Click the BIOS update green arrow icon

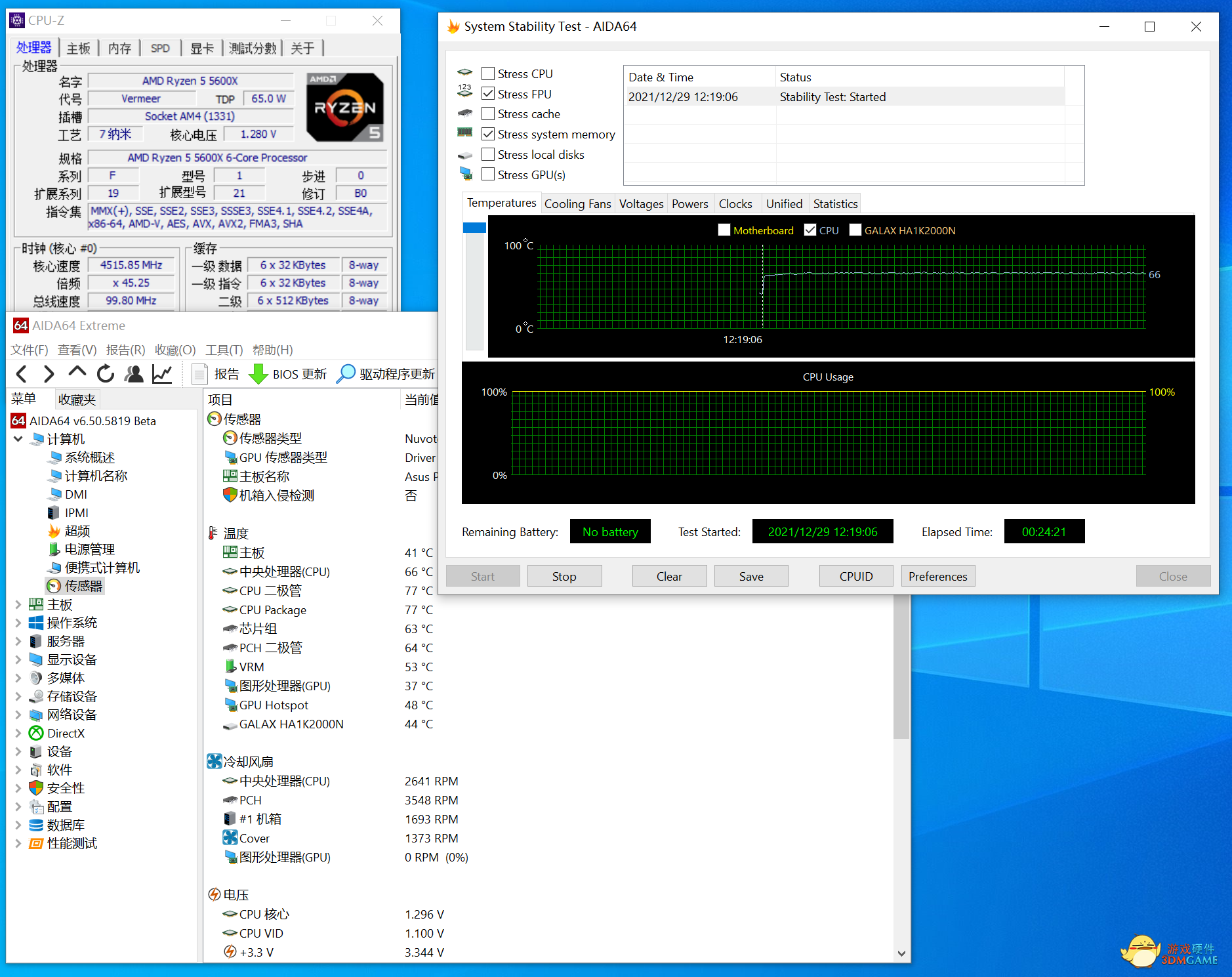[258, 374]
